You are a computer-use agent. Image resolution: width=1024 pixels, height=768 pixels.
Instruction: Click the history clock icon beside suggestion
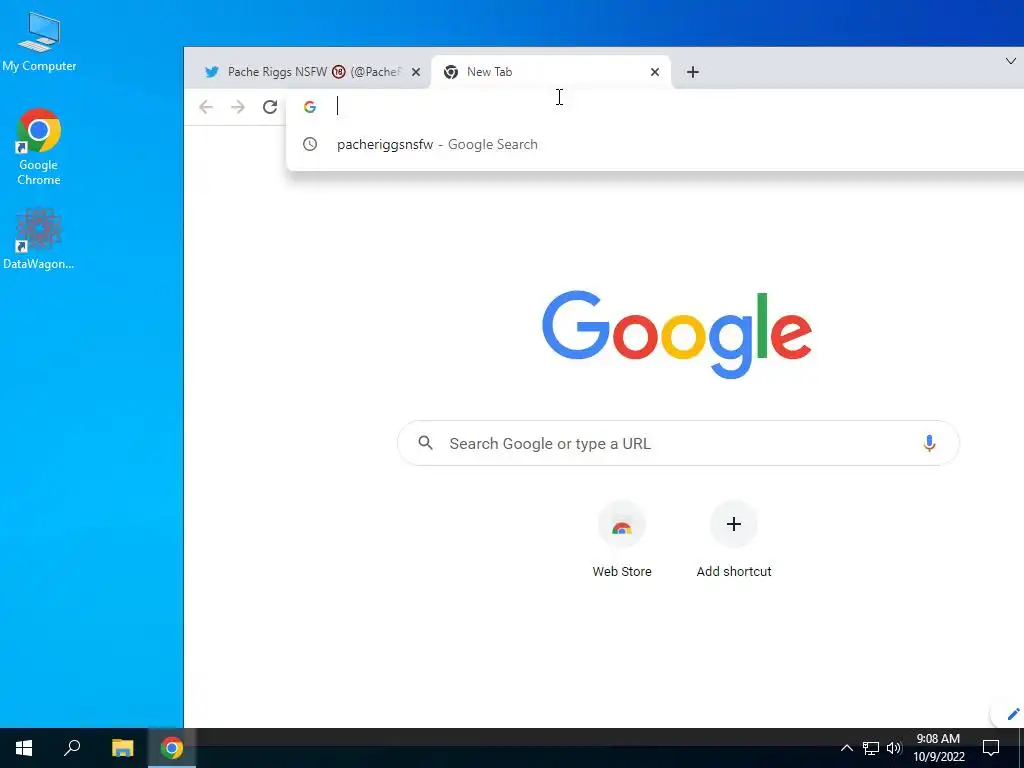click(x=310, y=144)
